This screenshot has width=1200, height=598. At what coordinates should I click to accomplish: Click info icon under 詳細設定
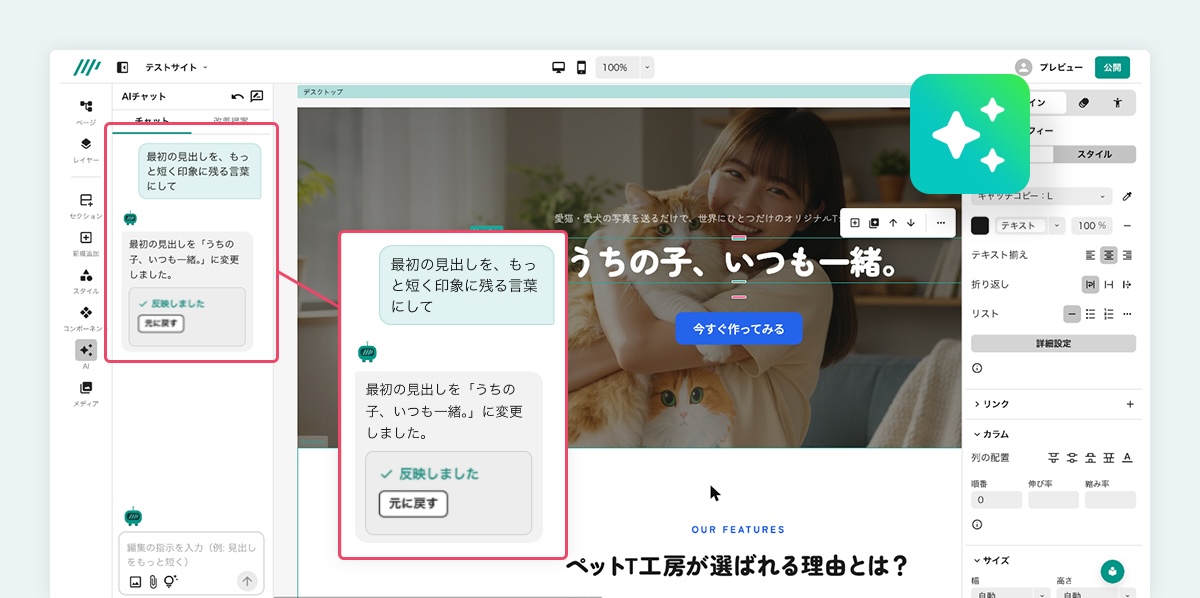tap(977, 368)
